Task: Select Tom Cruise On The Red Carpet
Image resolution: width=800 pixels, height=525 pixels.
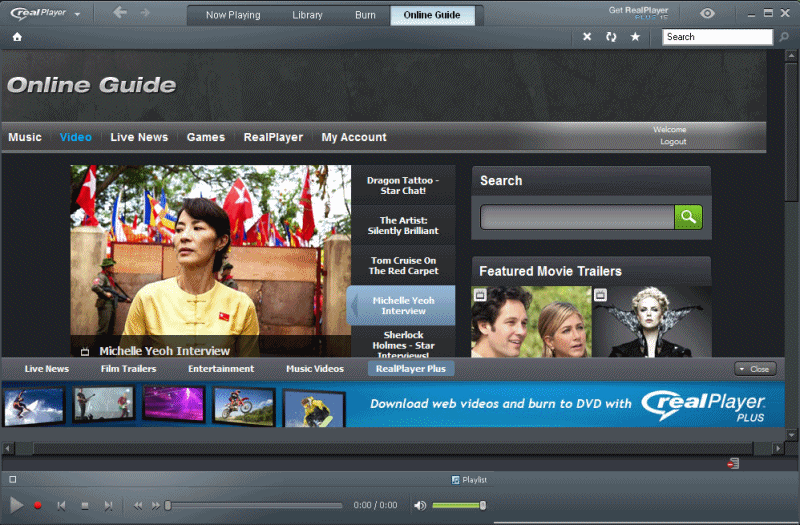Action: [x=403, y=266]
